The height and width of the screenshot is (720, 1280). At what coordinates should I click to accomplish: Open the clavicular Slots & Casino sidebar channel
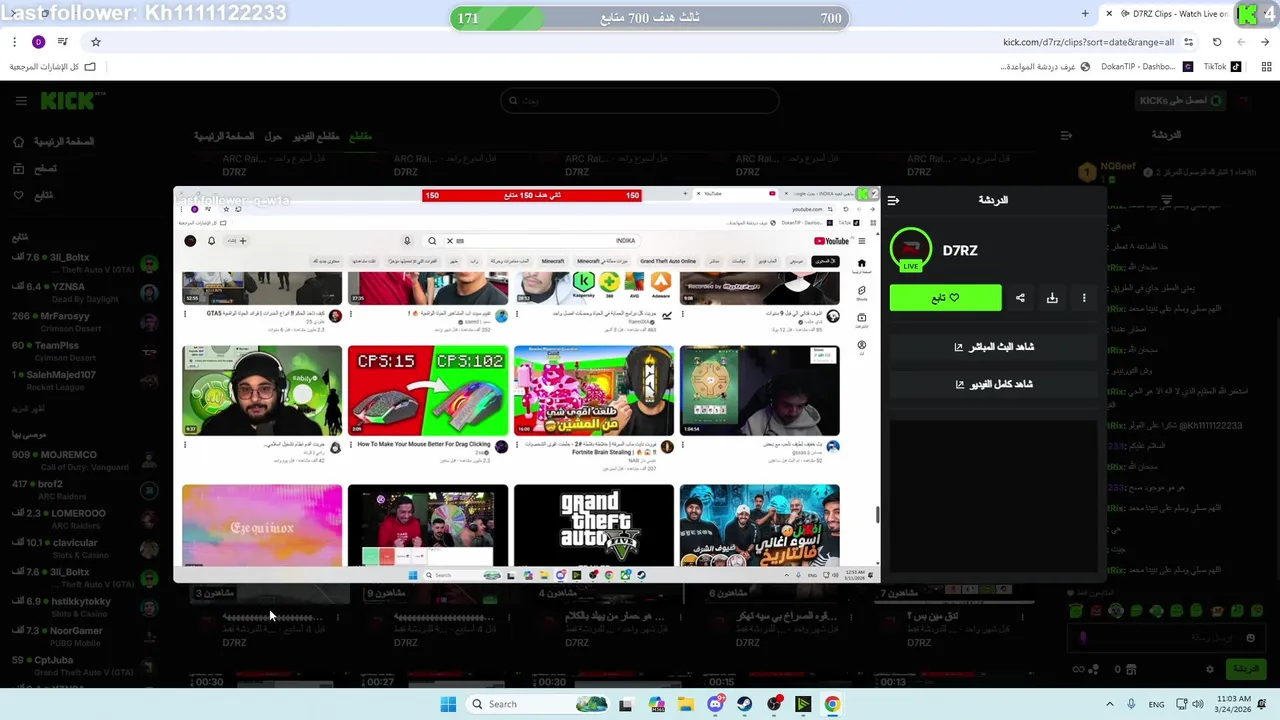point(85,548)
